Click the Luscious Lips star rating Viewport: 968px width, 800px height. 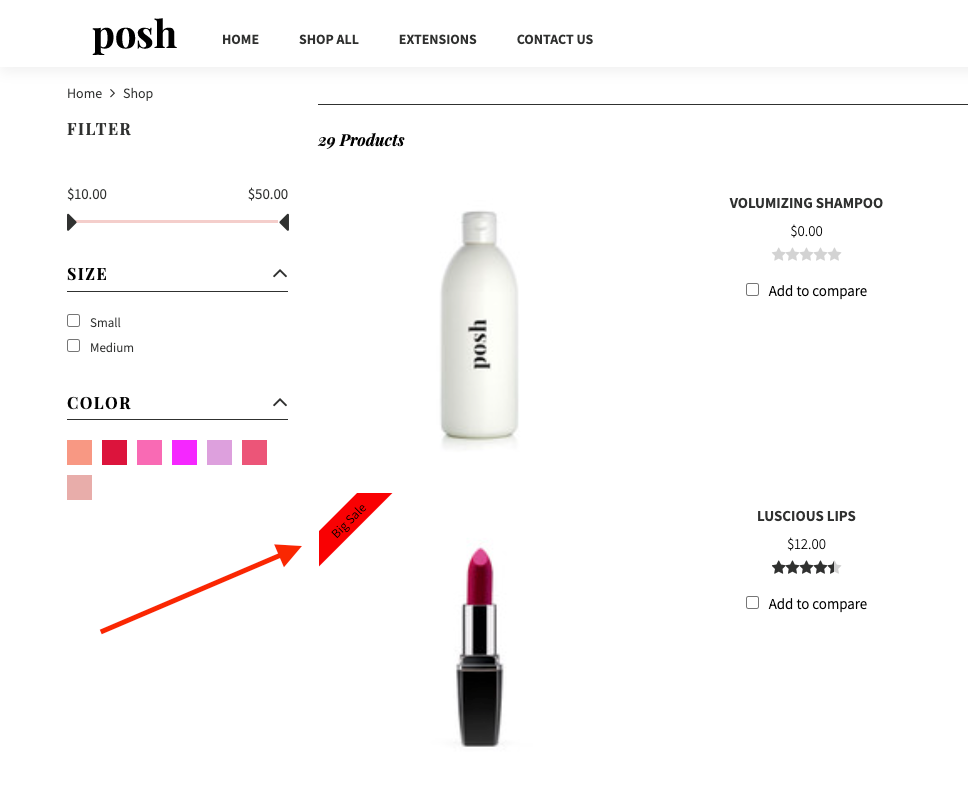806,567
